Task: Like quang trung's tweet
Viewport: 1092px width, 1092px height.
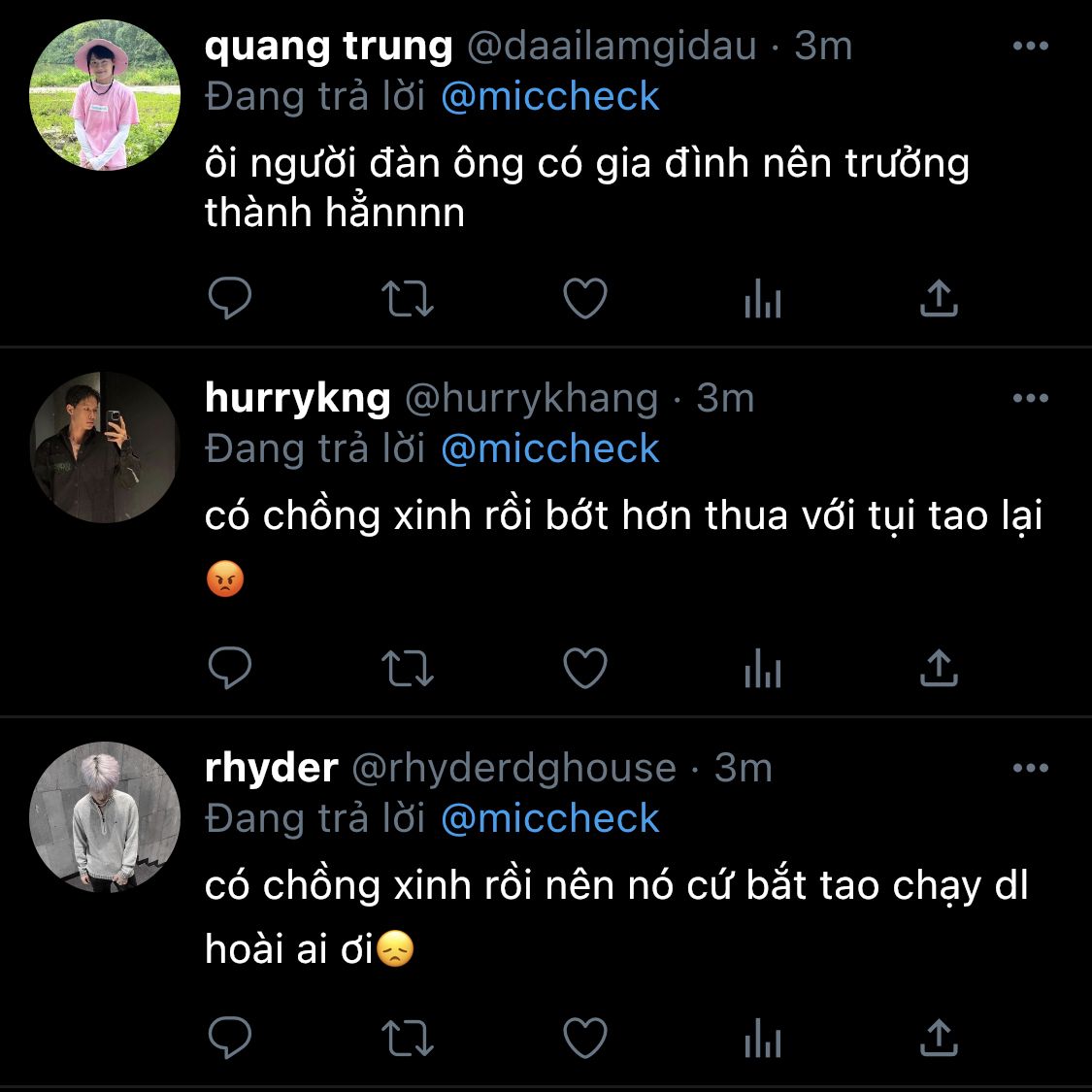Action: (585, 298)
